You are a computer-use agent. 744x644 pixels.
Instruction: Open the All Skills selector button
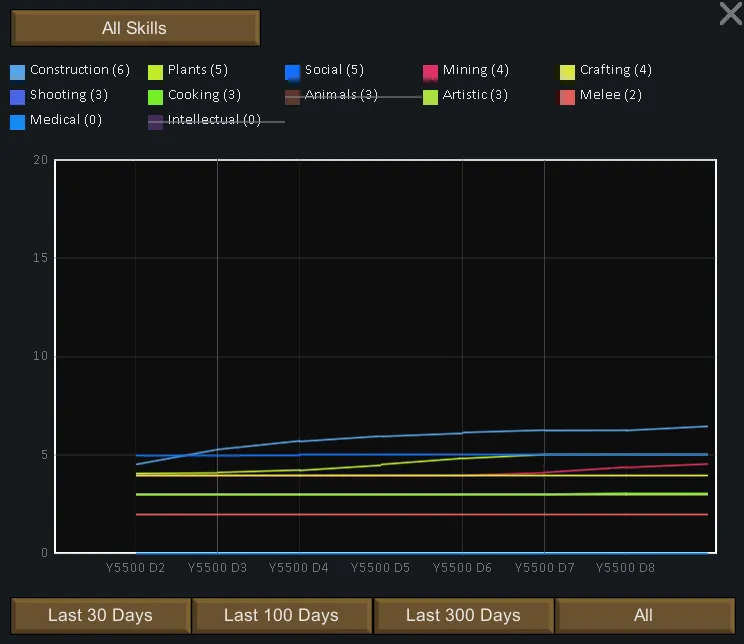tap(135, 28)
